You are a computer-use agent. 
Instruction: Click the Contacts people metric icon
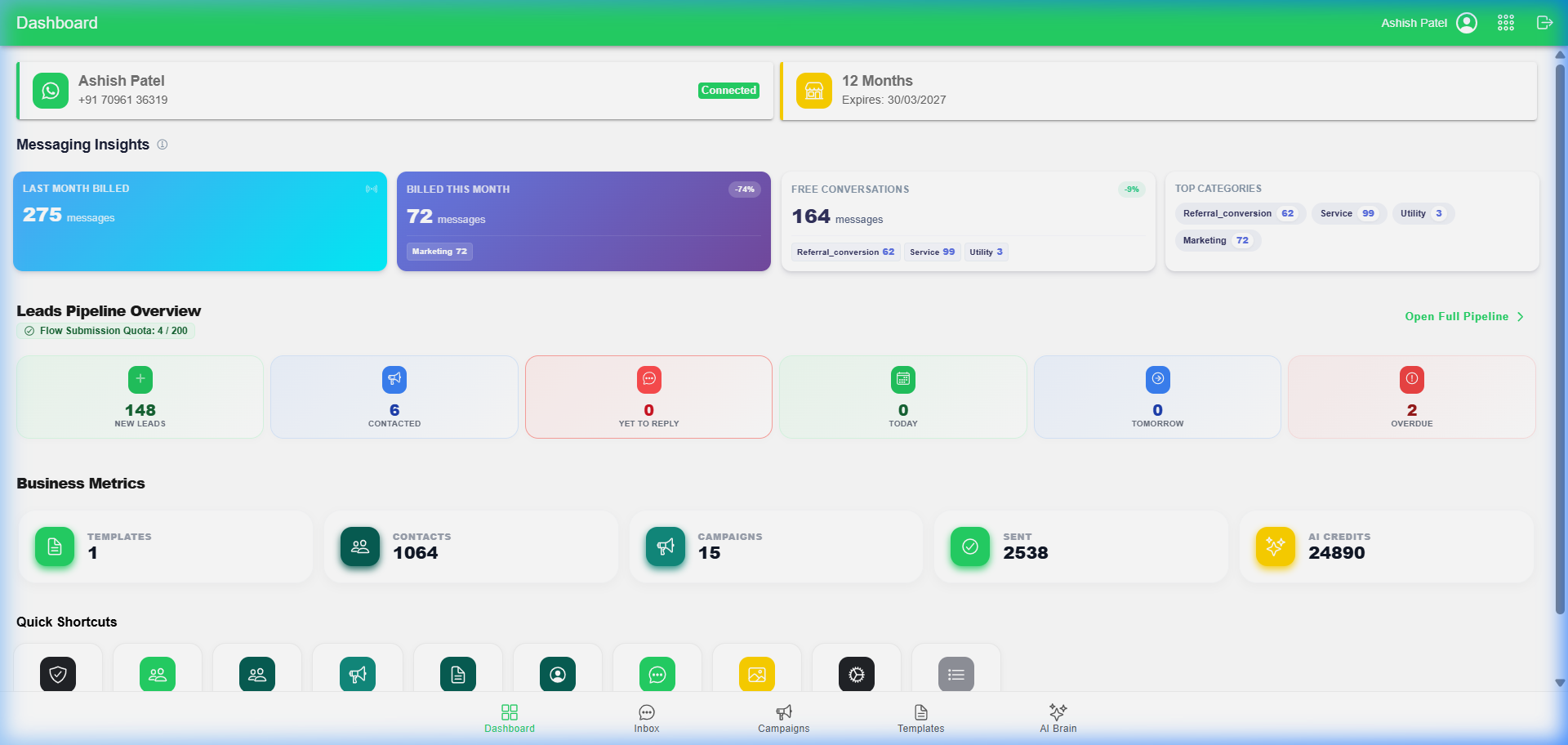[x=360, y=546]
